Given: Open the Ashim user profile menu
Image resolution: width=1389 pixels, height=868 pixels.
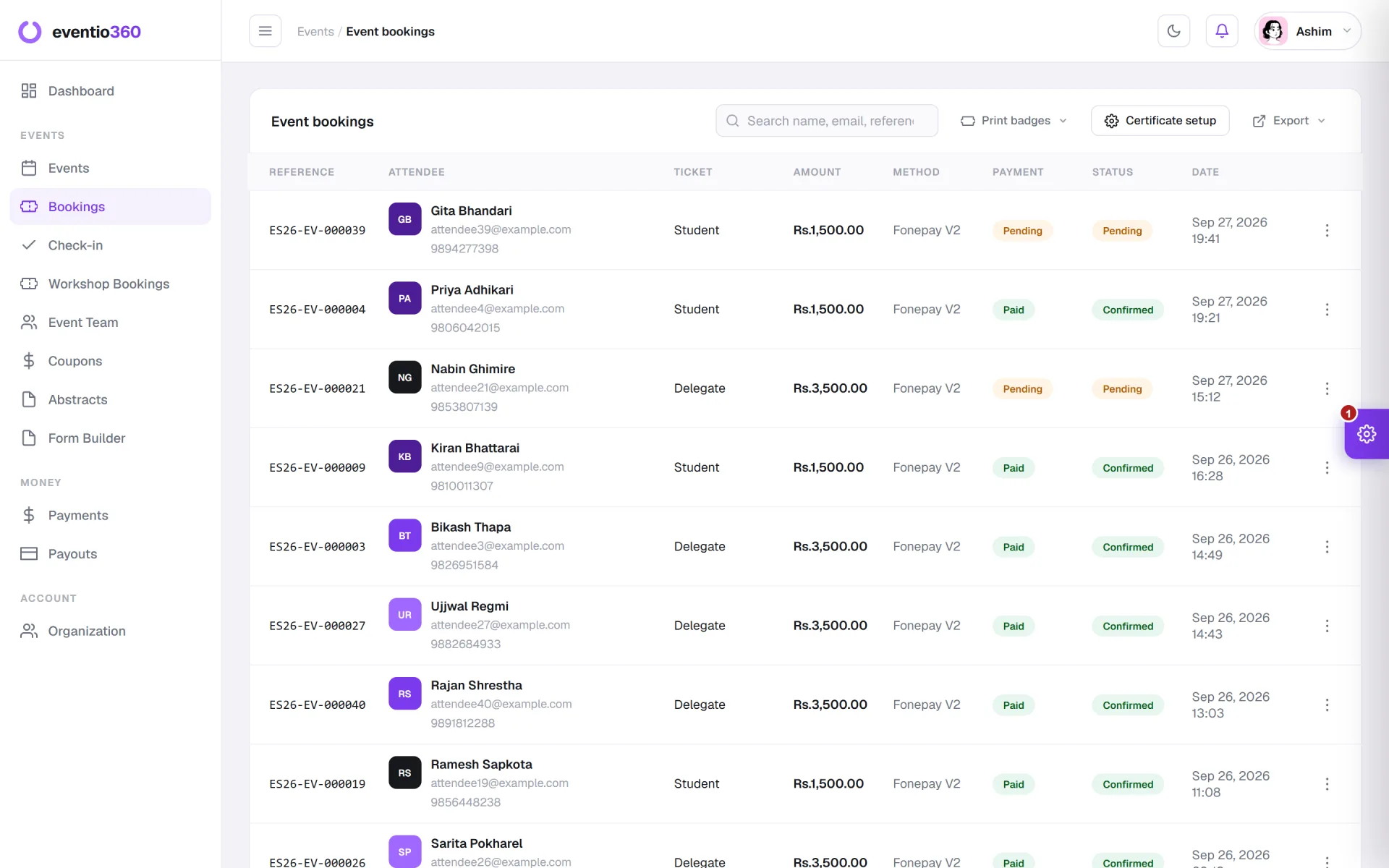Looking at the screenshot, I should 1307,31.
